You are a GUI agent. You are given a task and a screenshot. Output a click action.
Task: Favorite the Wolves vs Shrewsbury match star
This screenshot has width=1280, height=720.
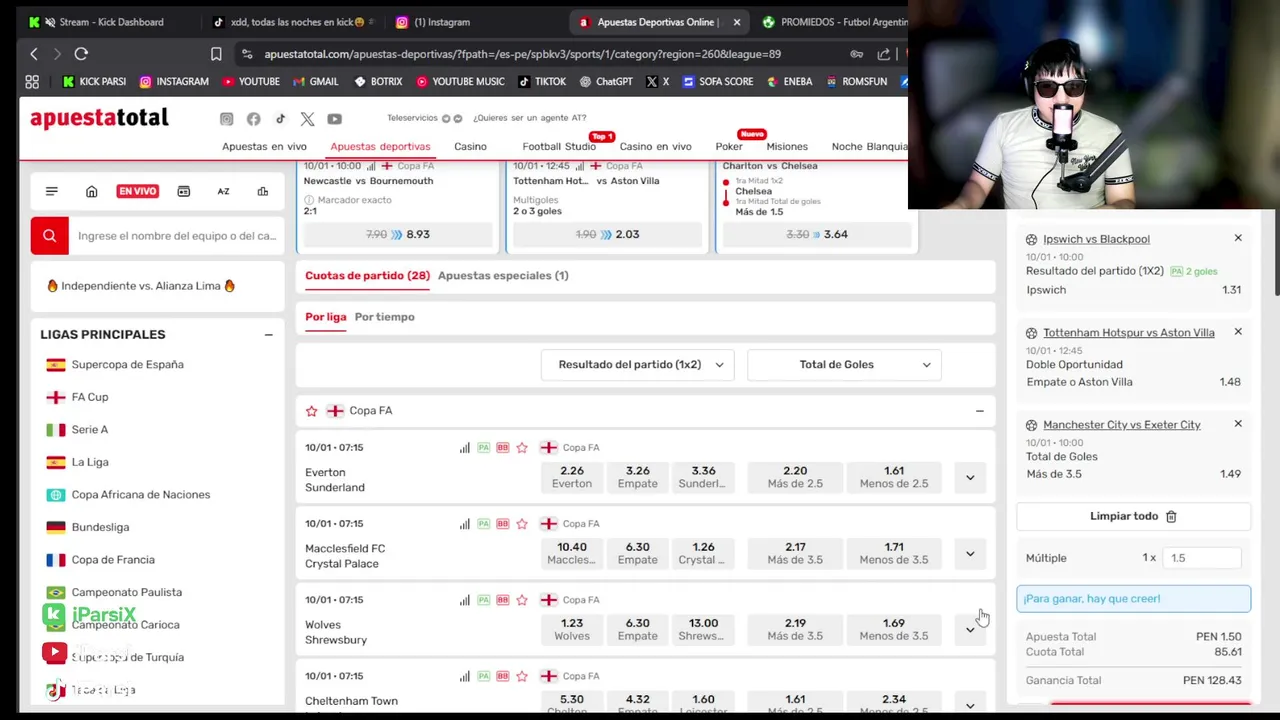pos(521,600)
